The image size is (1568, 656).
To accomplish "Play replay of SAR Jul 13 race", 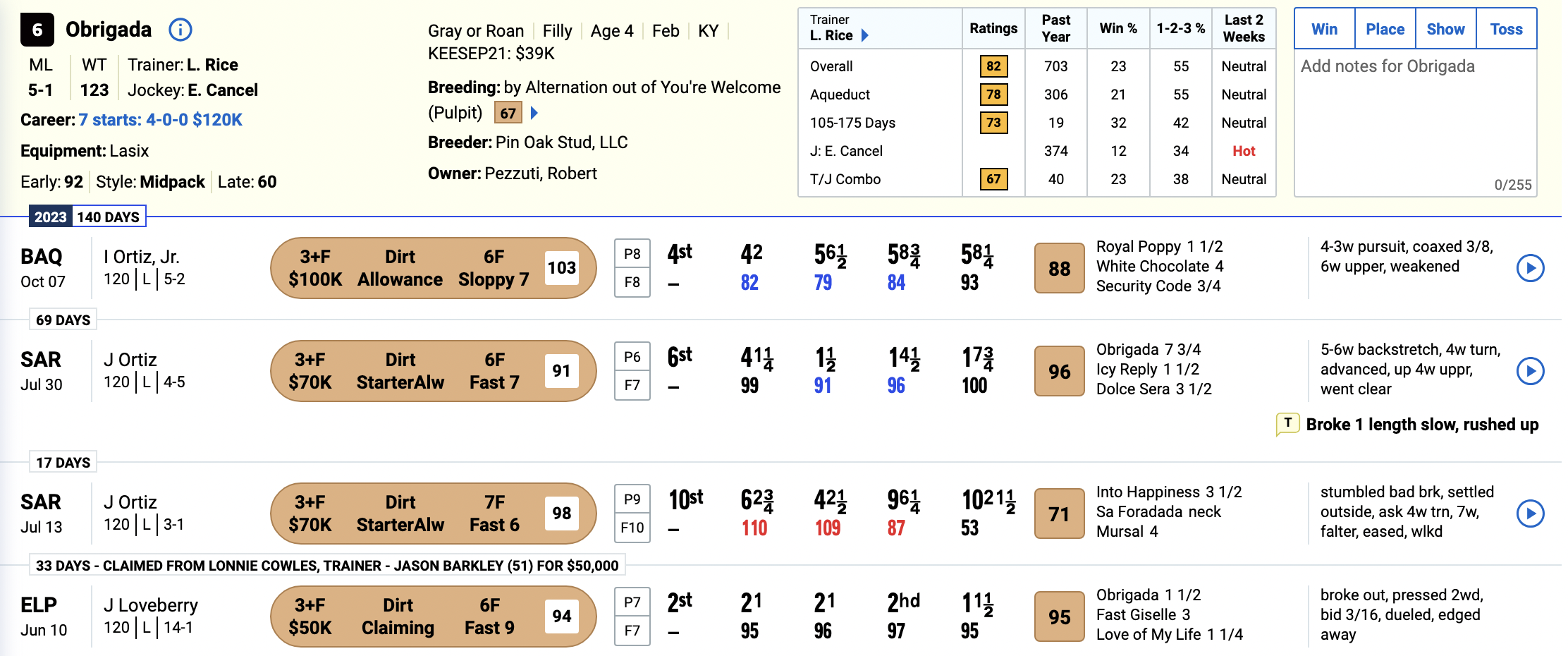I will point(1530,514).
